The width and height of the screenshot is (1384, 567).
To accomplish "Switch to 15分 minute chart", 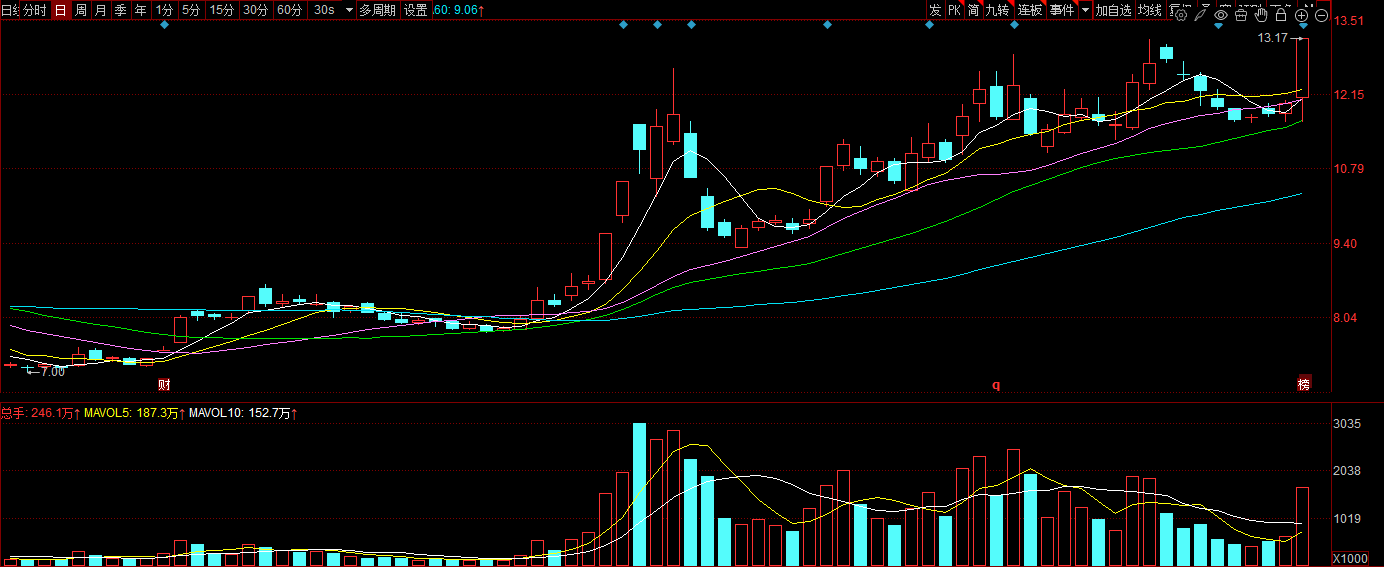I will point(222,10).
